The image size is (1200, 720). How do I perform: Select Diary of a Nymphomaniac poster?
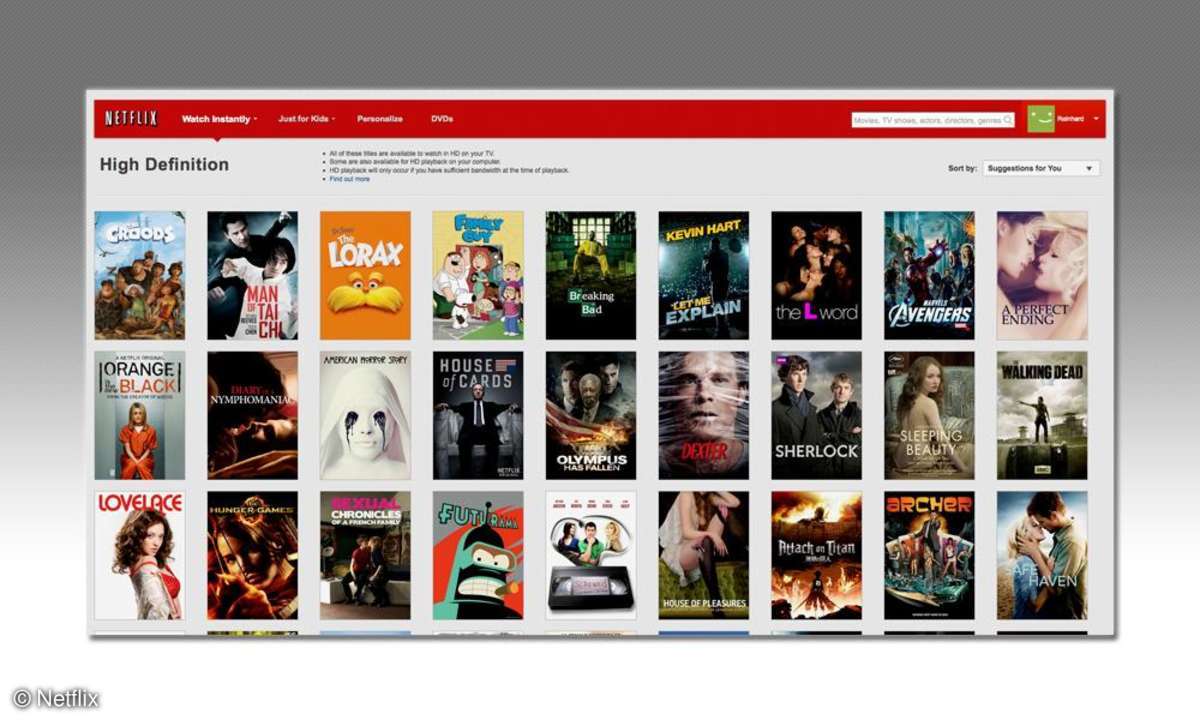[x=252, y=415]
